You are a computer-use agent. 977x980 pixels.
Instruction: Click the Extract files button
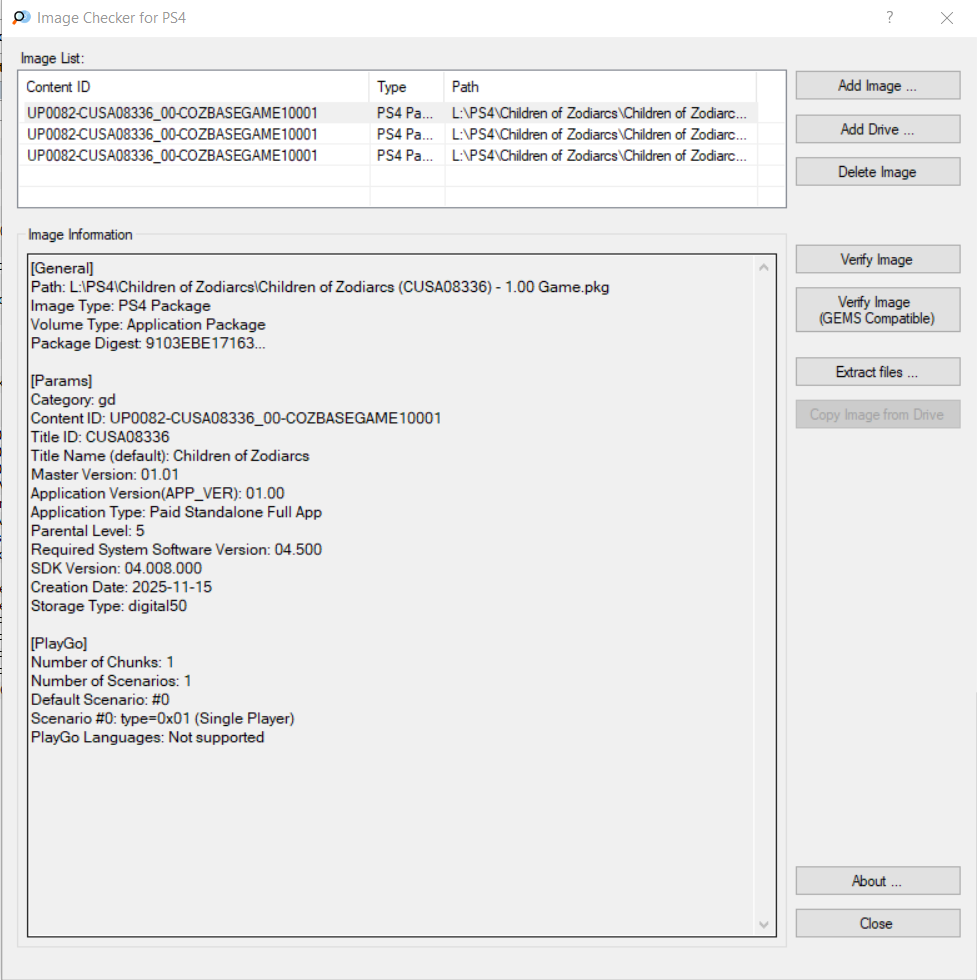pos(877,372)
